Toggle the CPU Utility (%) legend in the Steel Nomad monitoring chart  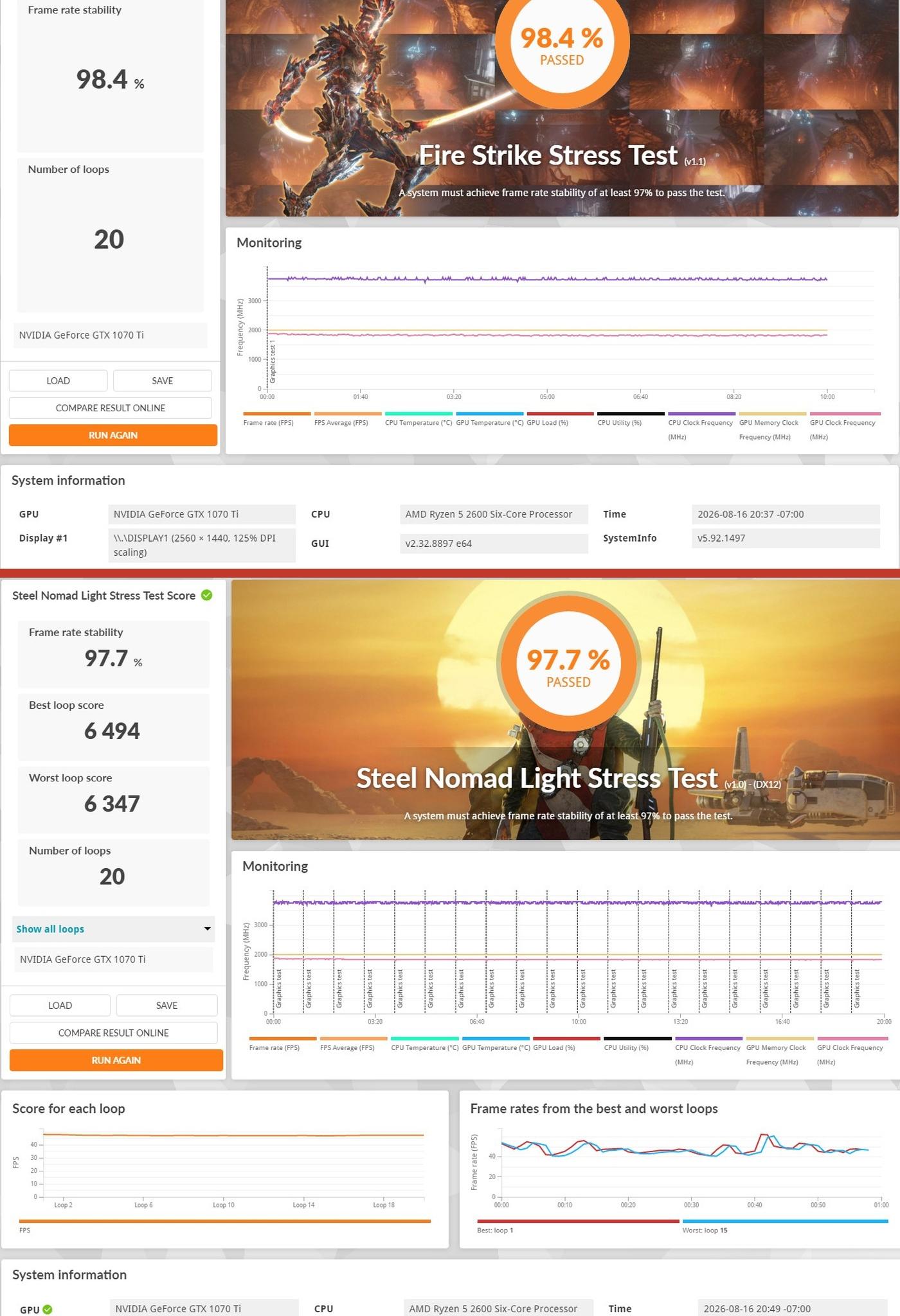[x=638, y=1044]
